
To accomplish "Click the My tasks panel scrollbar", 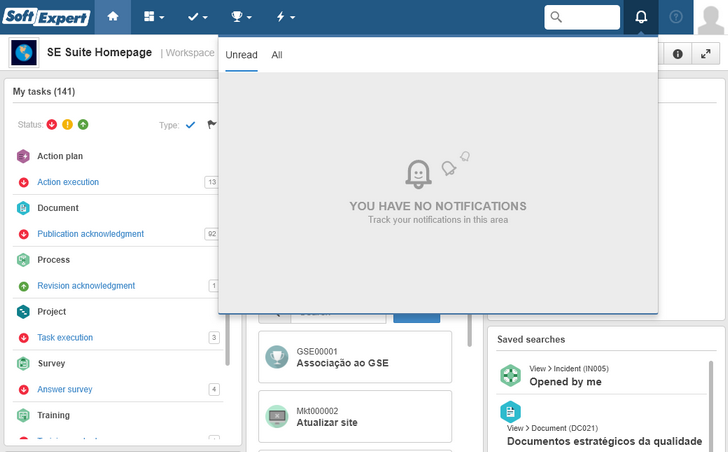I will pos(227,340).
